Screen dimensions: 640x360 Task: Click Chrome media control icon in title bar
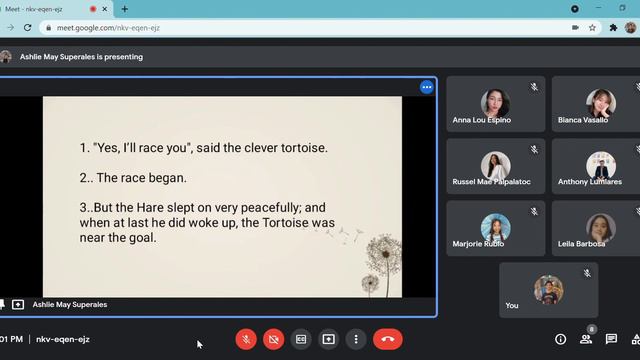pyautogui.click(x=575, y=9)
